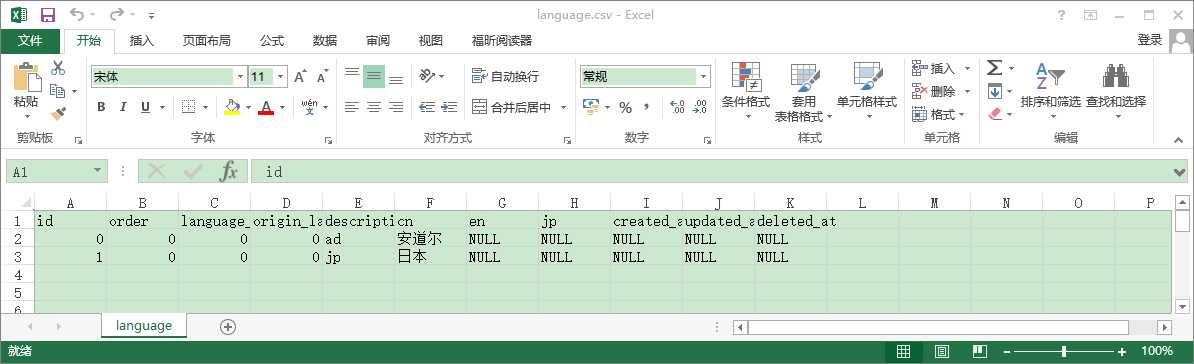The height and width of the screenshot is (364, 1194).
Task: Align text right
Action: tap(396, 107)
